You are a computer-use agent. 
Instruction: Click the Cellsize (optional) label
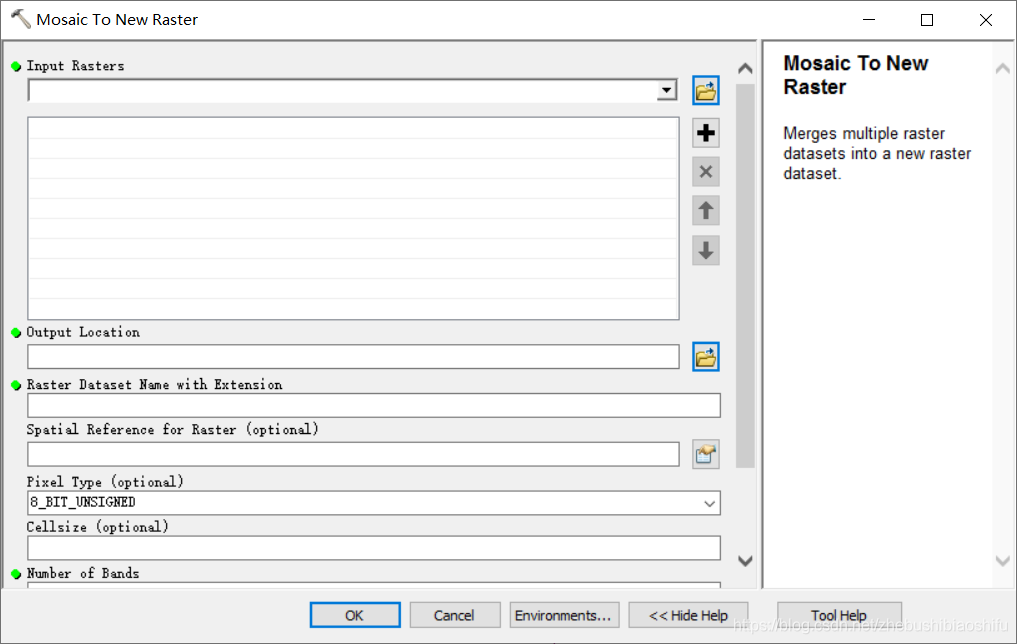pyautogui.click(x=97, y=527)
